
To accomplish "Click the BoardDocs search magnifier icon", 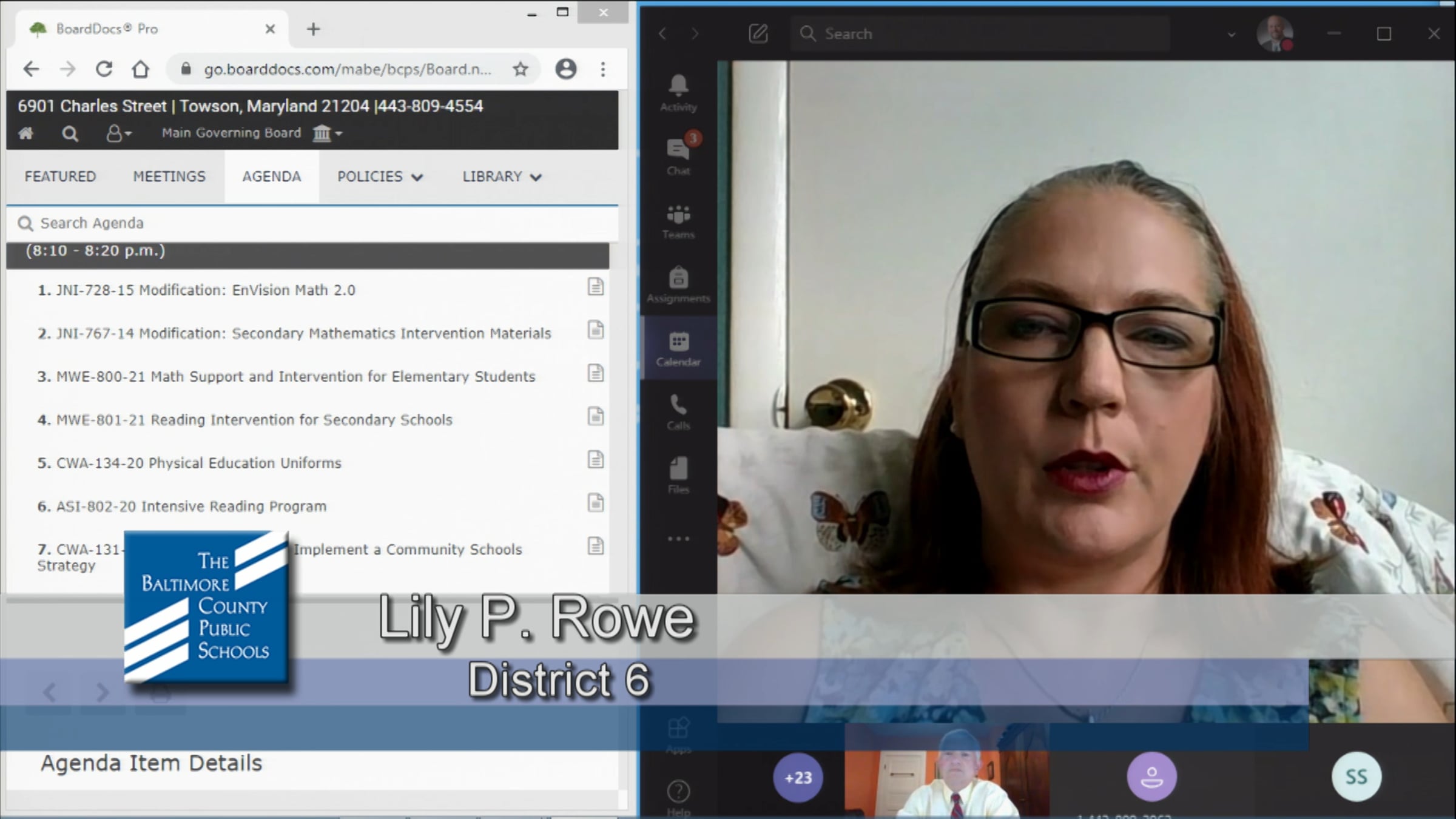I will point(70,133).
